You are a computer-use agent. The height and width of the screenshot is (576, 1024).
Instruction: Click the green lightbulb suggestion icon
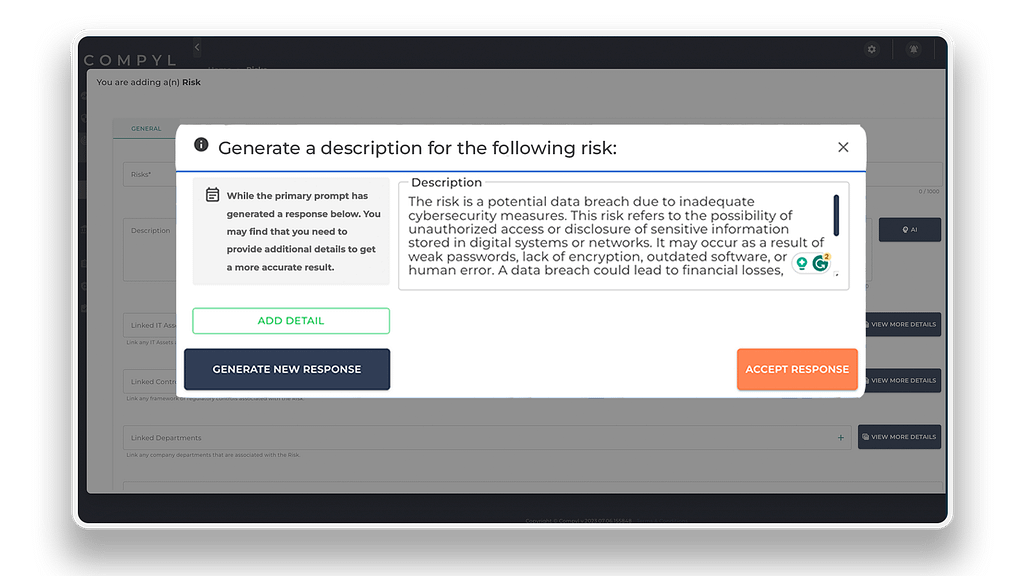click(x=802, y=263)
